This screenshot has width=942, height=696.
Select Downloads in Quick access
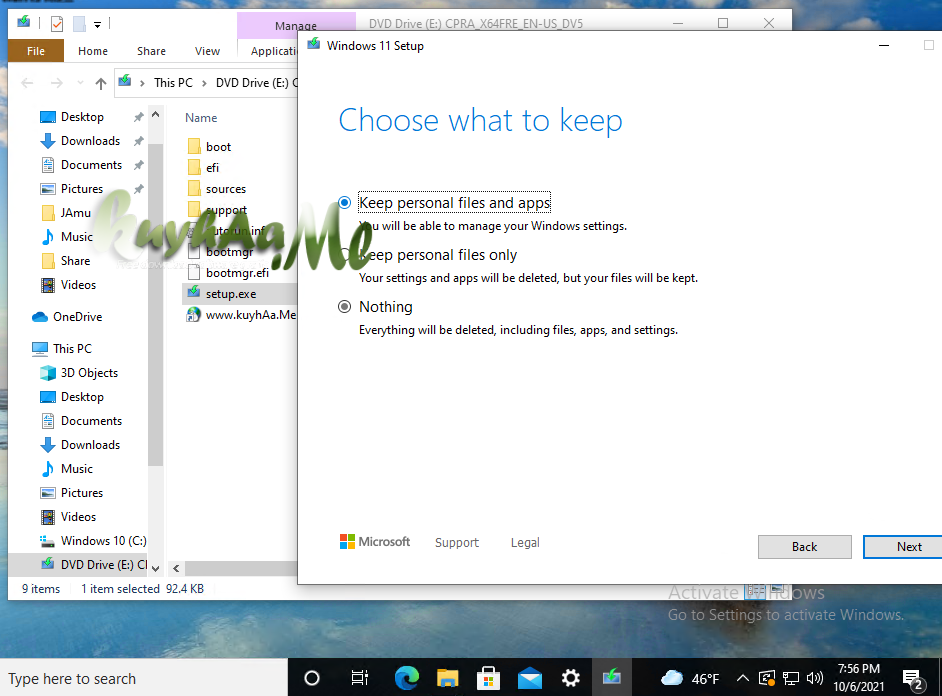(90, 141)
